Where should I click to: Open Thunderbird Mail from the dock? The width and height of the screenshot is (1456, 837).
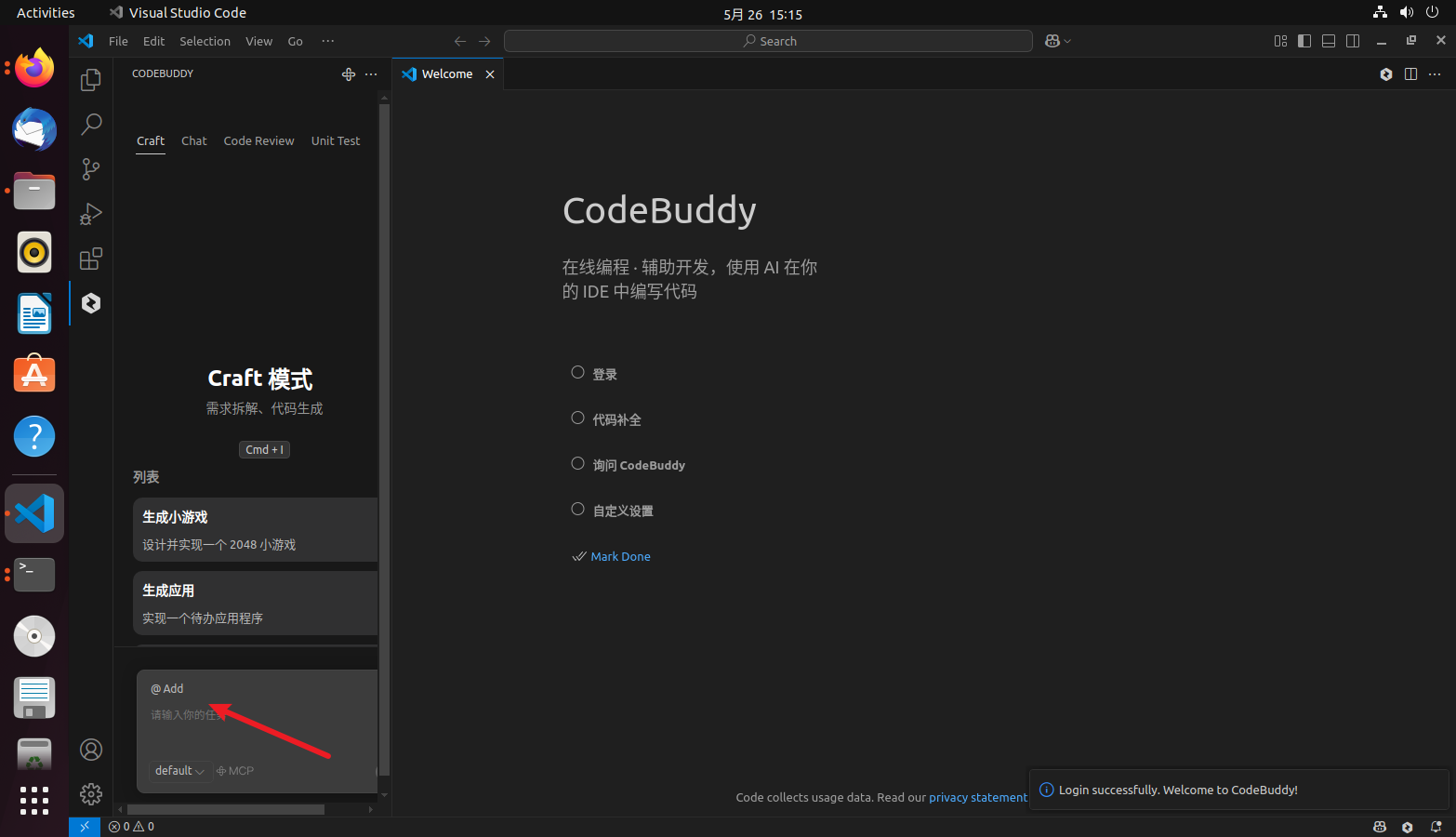click(x=34, y=129)
